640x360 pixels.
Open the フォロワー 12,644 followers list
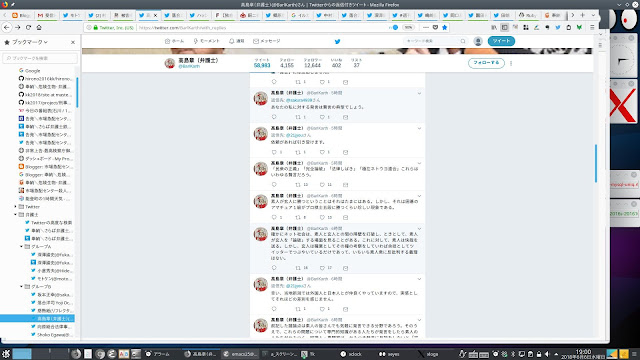click(313, 63)
